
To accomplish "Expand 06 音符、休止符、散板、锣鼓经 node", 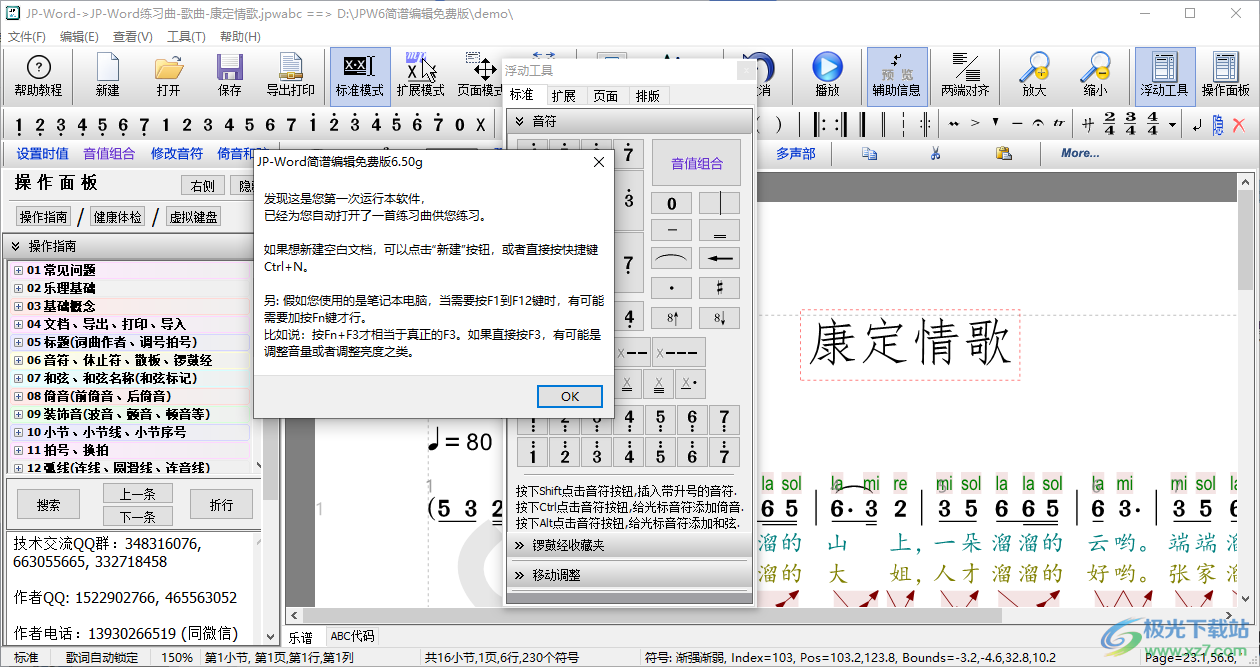I will (18, 360).
